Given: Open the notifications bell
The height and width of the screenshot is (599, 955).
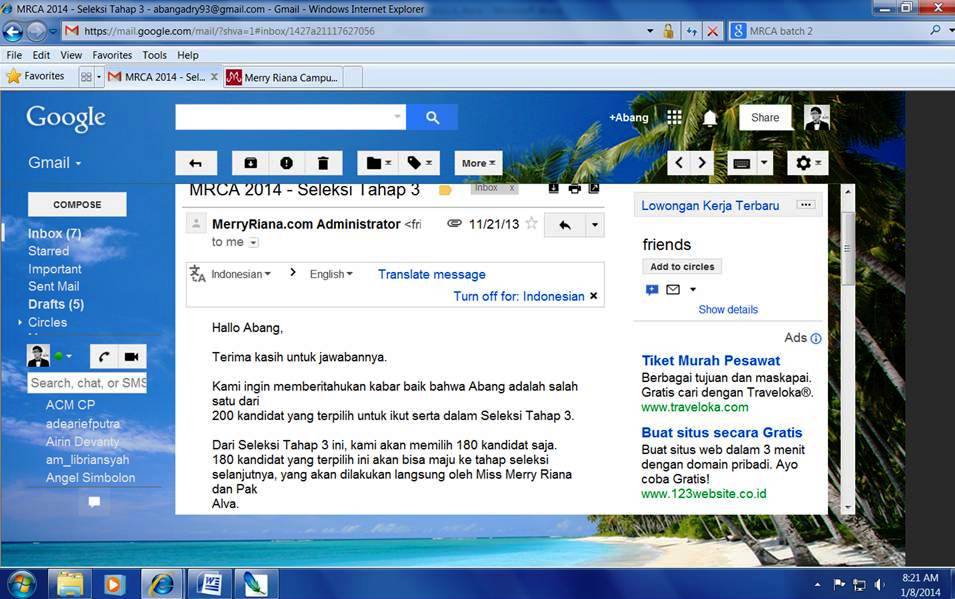Looking at the screenshot, I should click(x=710, y=118).
